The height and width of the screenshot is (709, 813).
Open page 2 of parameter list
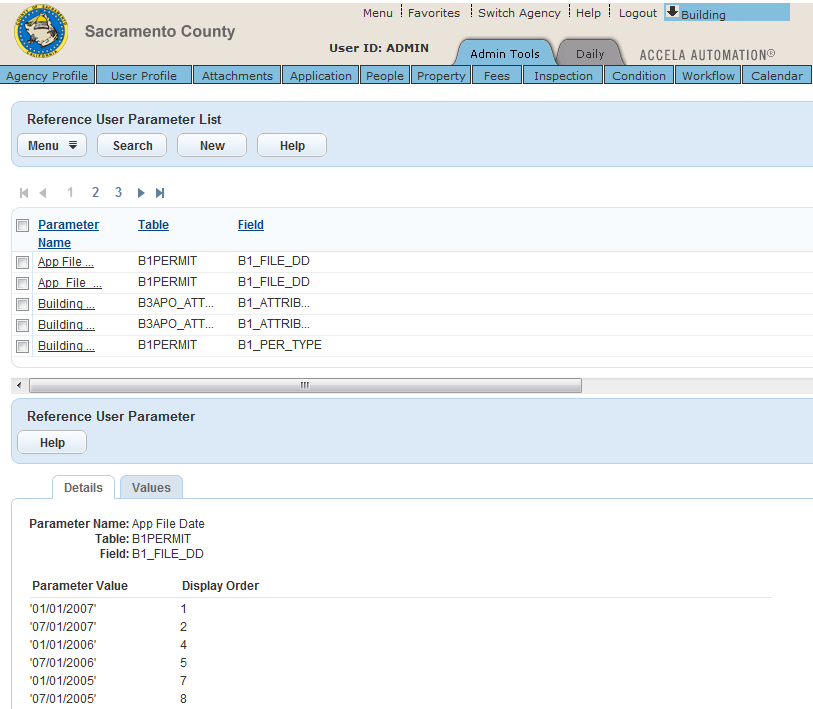click(96, 193)
